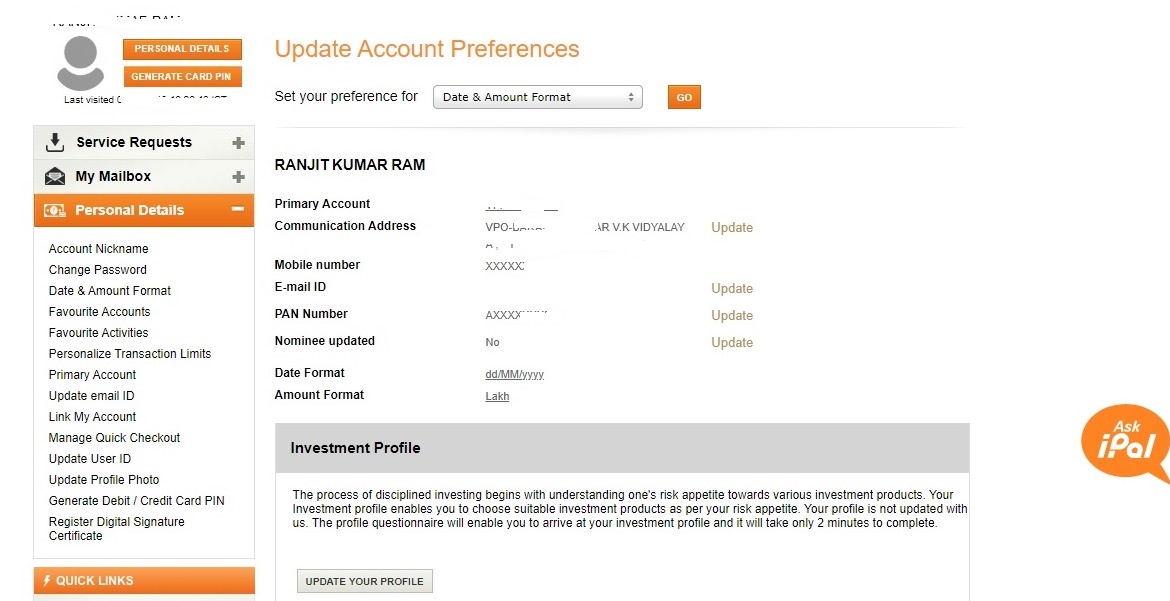
Task: Open the Ask iPal assistant icon
Action: [x=1125, y=443]
